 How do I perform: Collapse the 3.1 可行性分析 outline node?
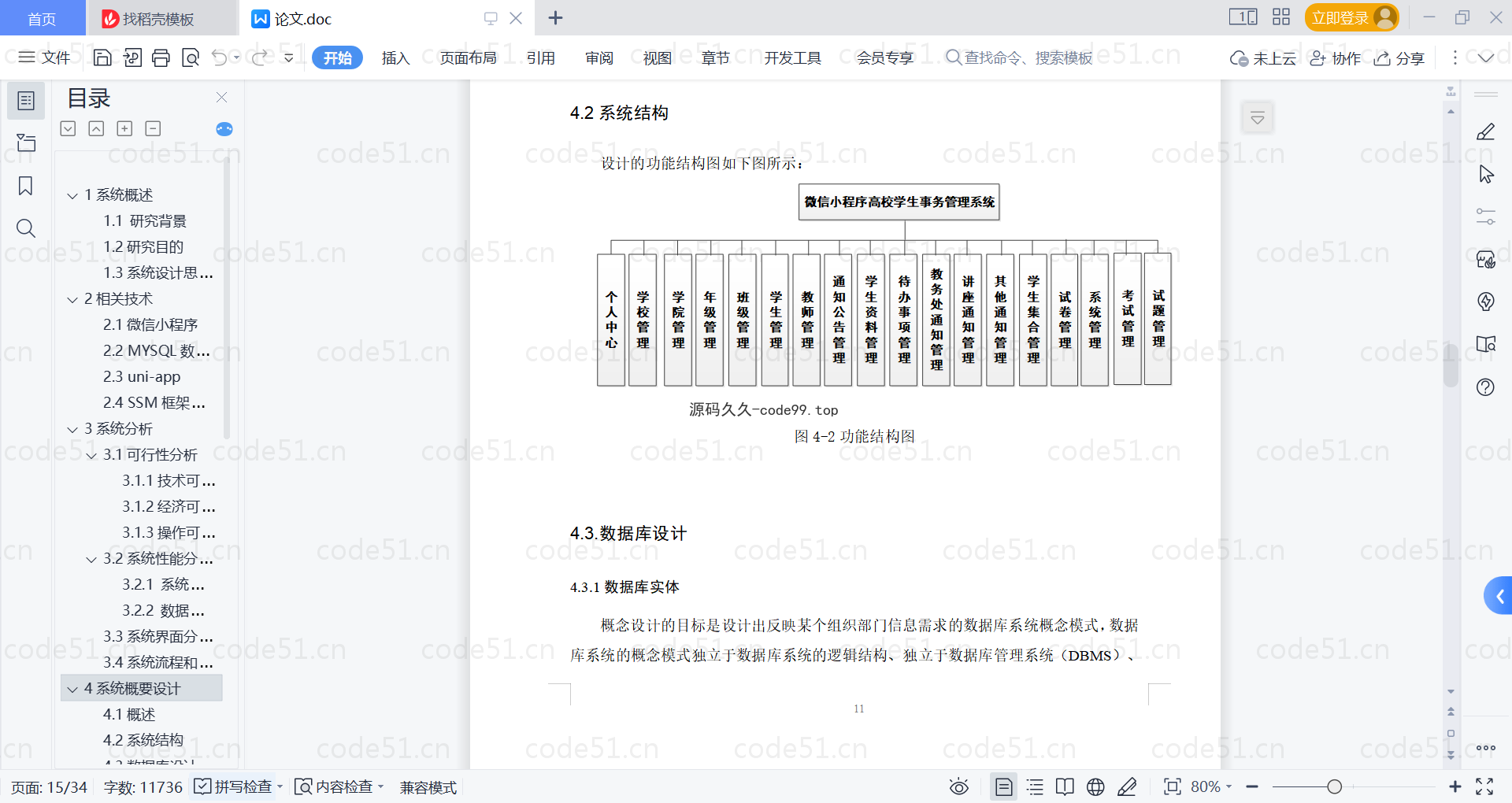click(91, 455)
